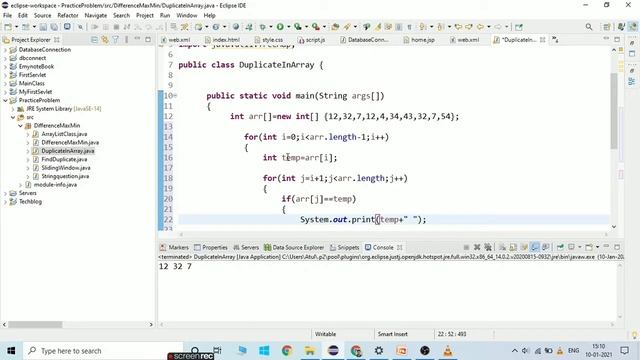This screenshot has width=640, height=360.
Task: Click the New file toolbar icon
Action: [x=8, y=27]
